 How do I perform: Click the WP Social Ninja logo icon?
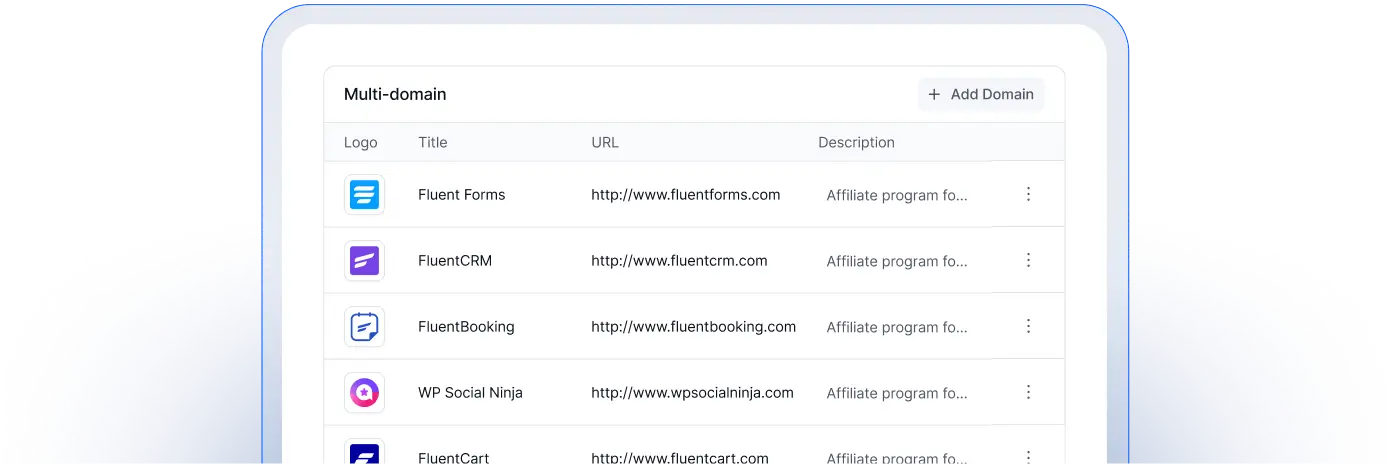pos(364,392)
